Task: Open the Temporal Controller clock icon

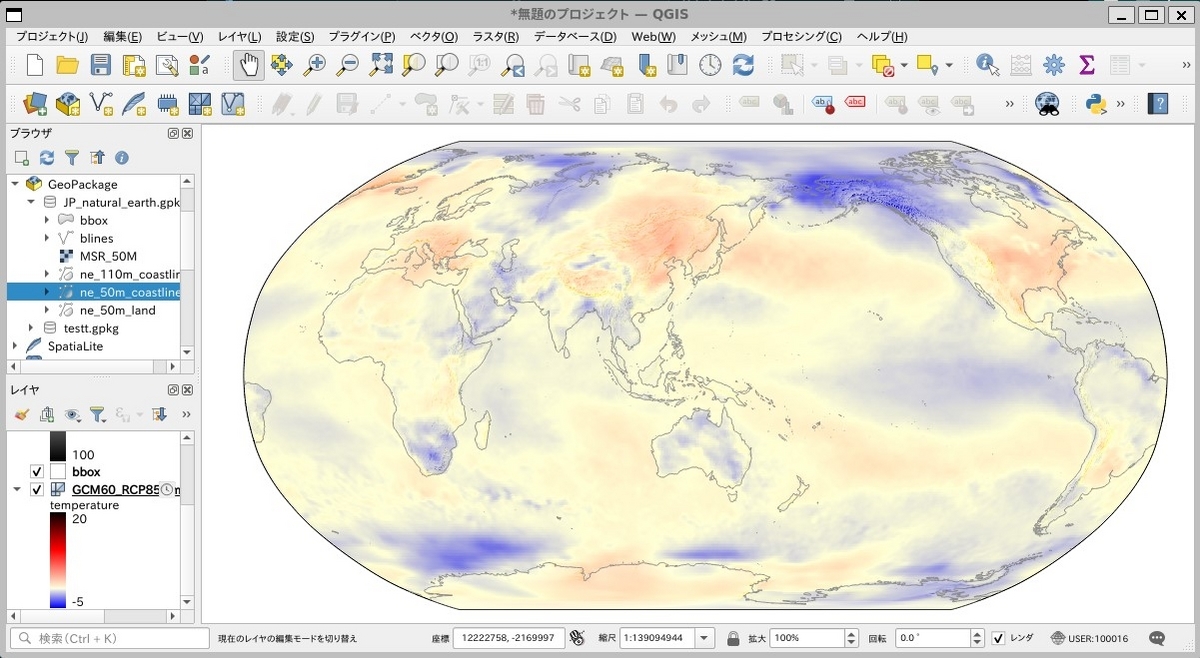Action: tap(710, 65)
